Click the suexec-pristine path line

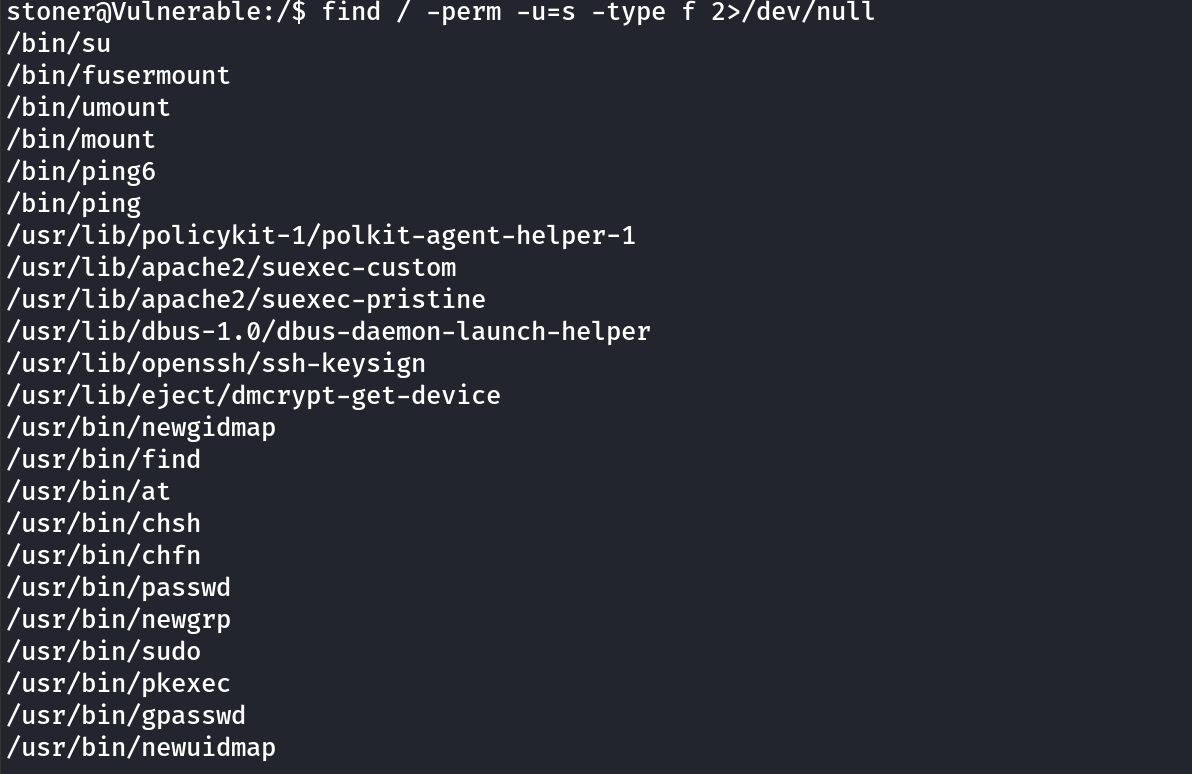coord(246,300)
